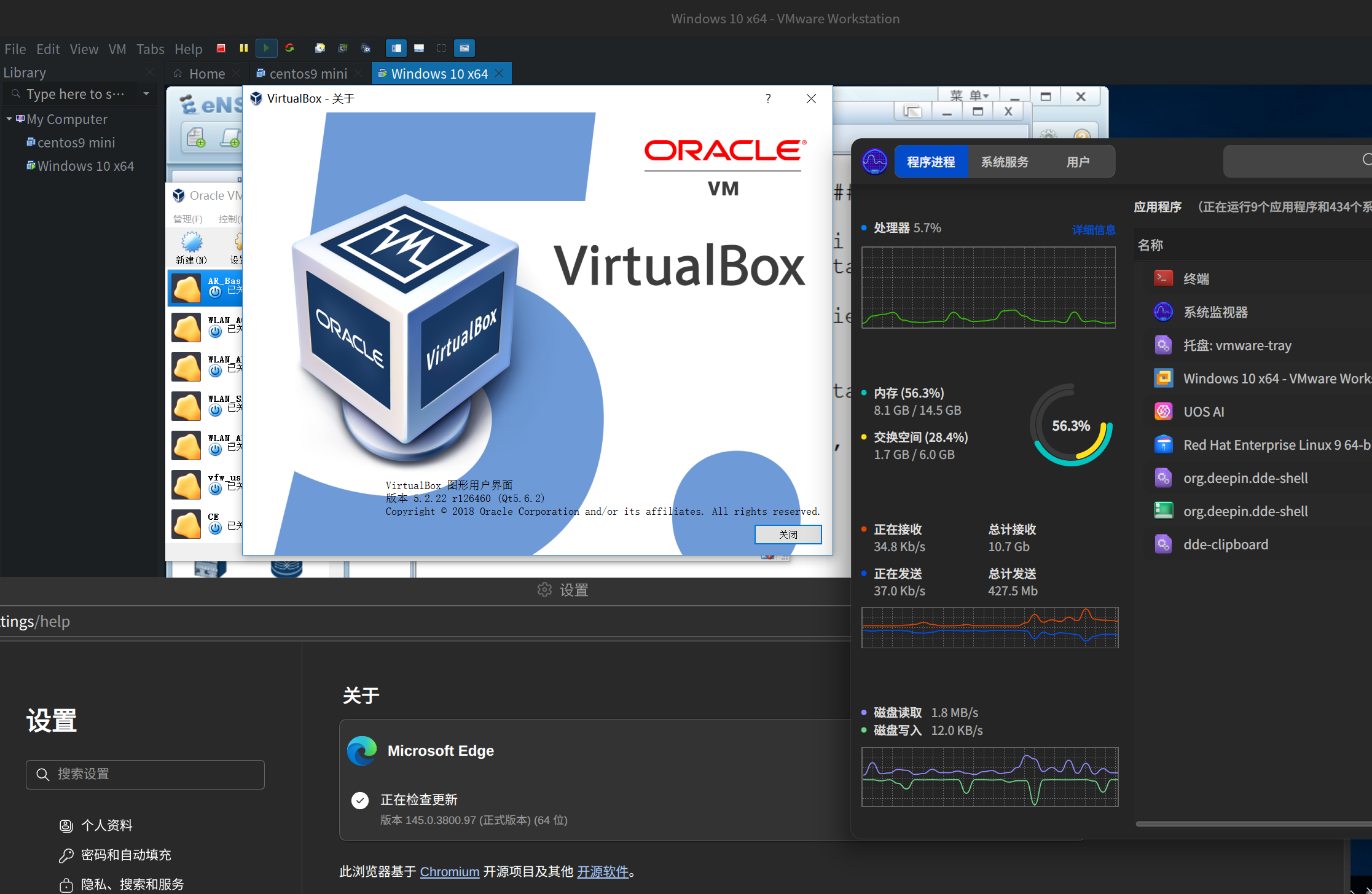Toggle the thumbnail bar view button

click(x=419, y=49)
